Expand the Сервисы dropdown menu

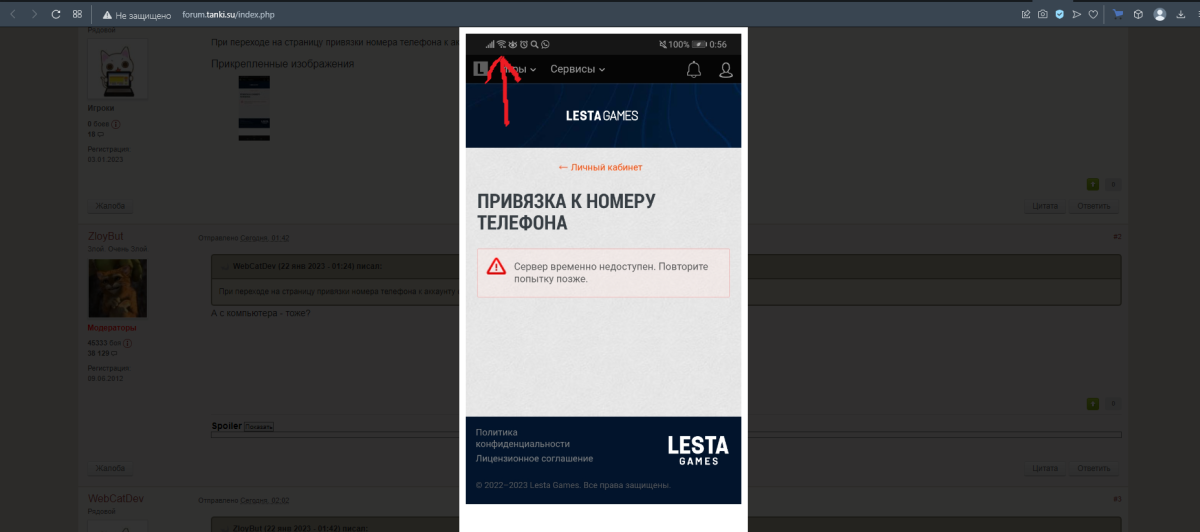tap(577, 69)
